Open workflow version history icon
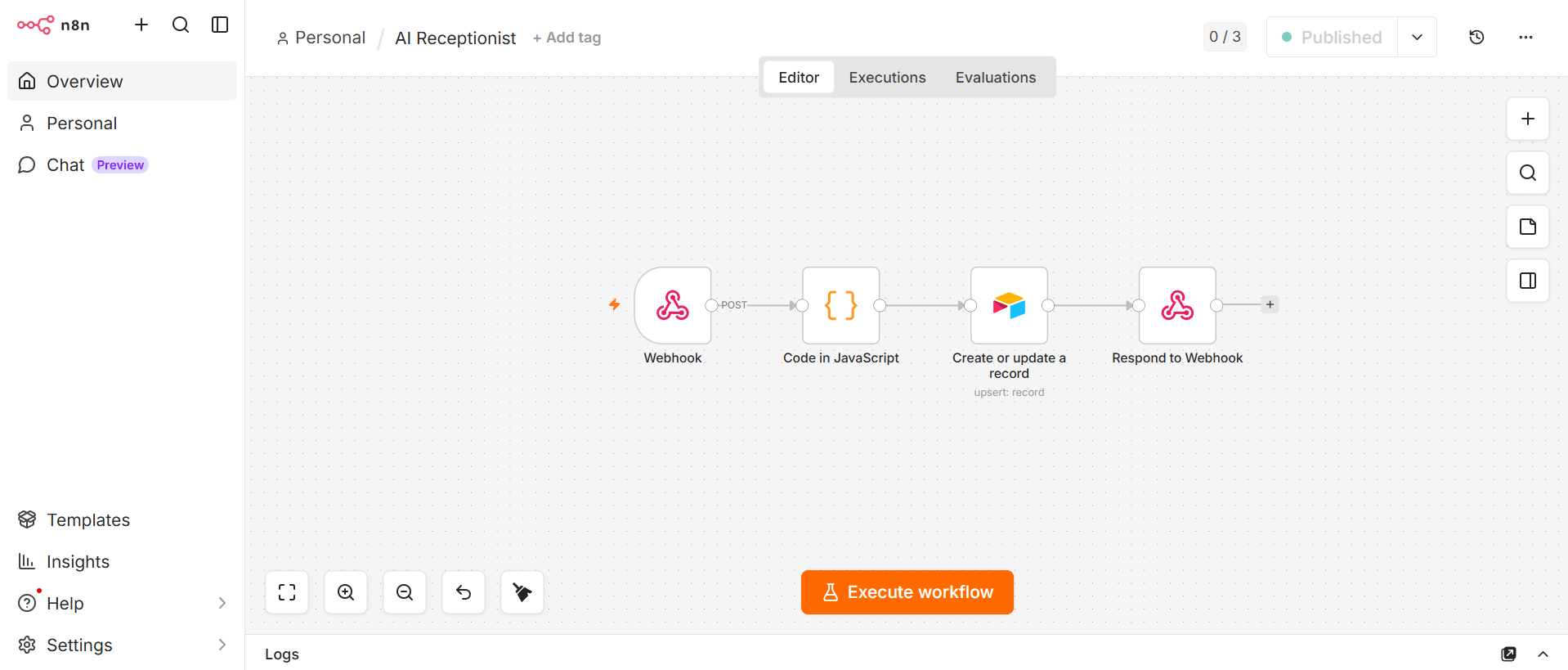 pyautogui.click(x=1476, y=37)
